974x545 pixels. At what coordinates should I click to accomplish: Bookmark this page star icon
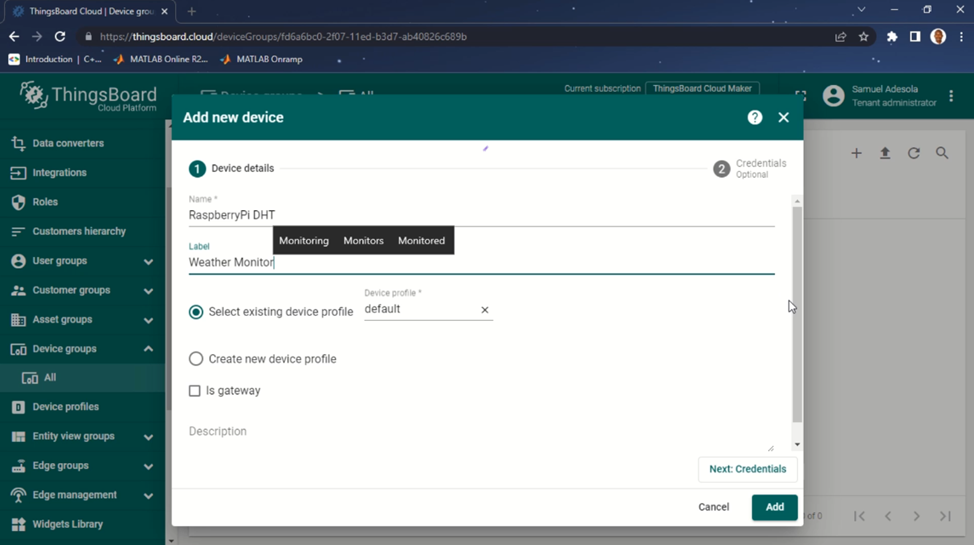pos(863,37)
